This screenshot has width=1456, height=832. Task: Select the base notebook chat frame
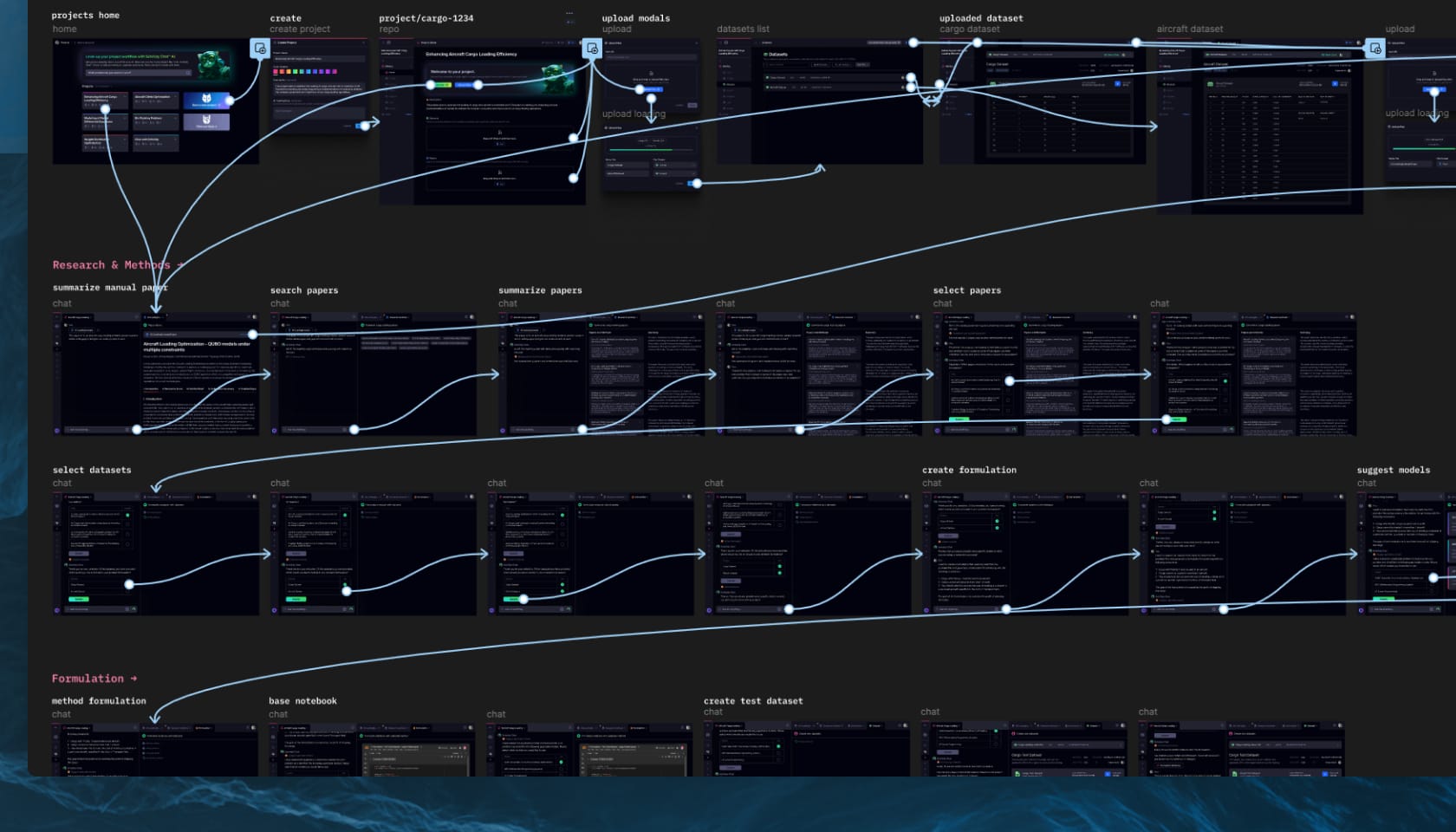point(372,751)
